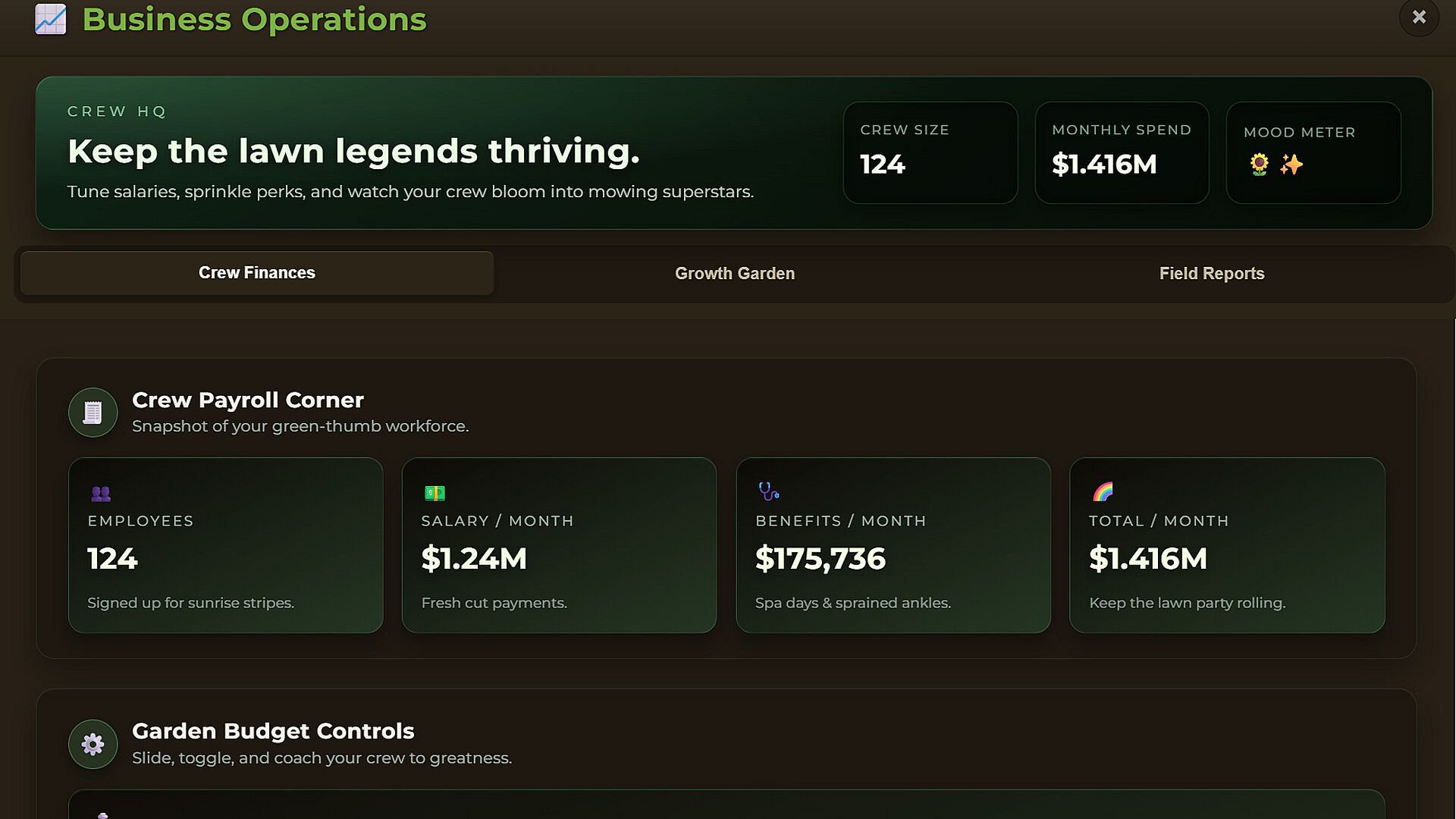Click the Crew Size stat card

point(930,152)
